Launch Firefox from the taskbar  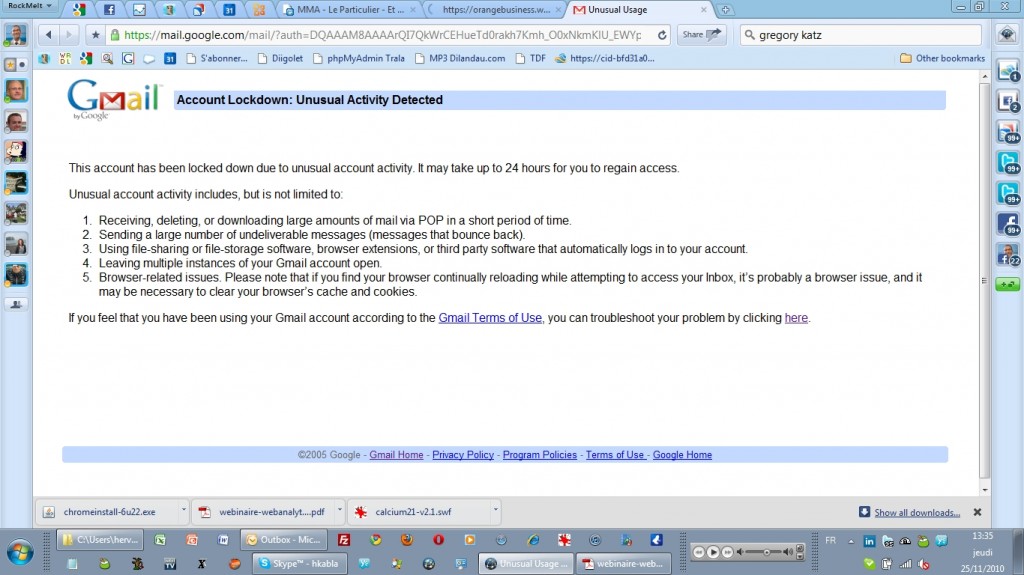tap(407, 540)
